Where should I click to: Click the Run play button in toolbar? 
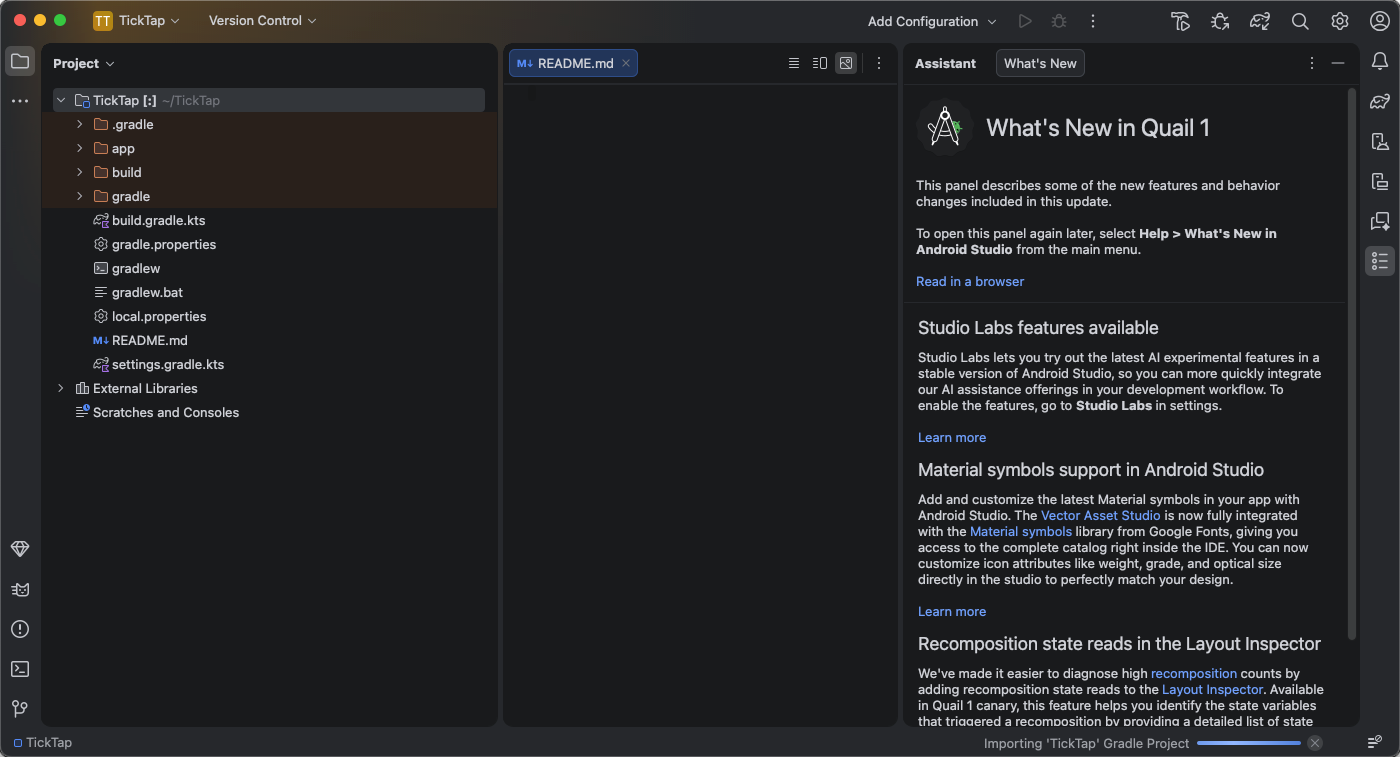click(x=1025, y=21)
